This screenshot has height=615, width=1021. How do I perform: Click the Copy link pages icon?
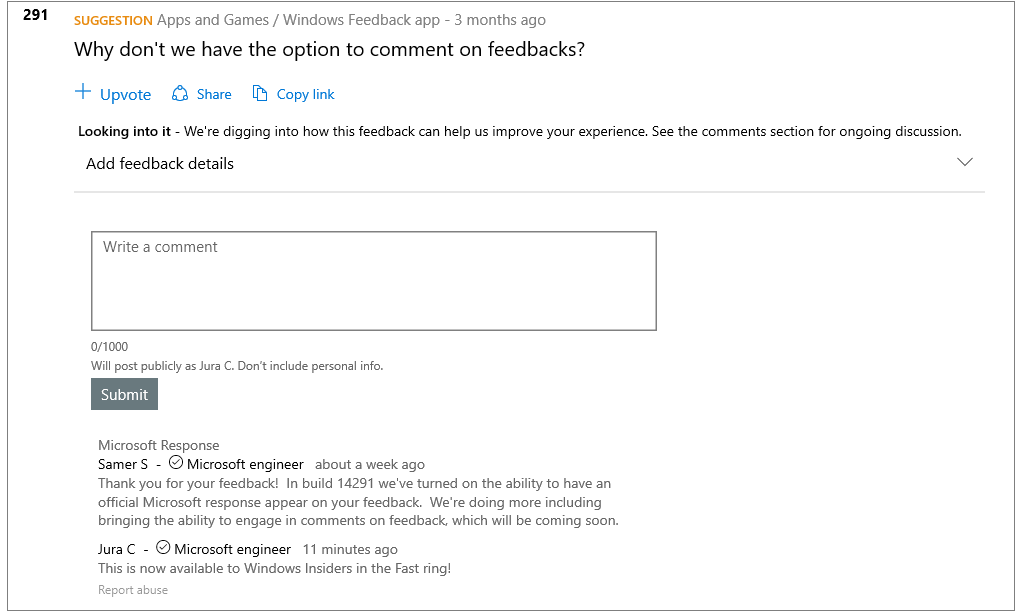(x=260, y=94)
